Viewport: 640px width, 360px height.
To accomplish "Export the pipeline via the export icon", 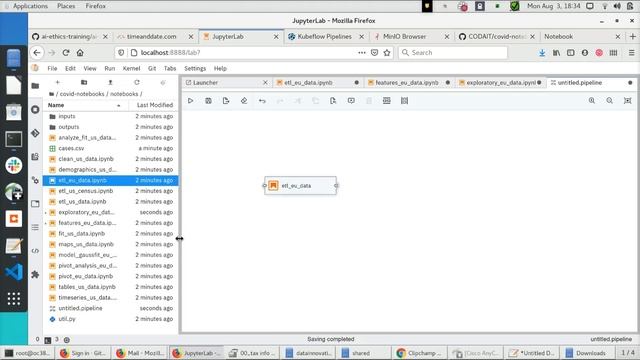I will click(226, 101).
